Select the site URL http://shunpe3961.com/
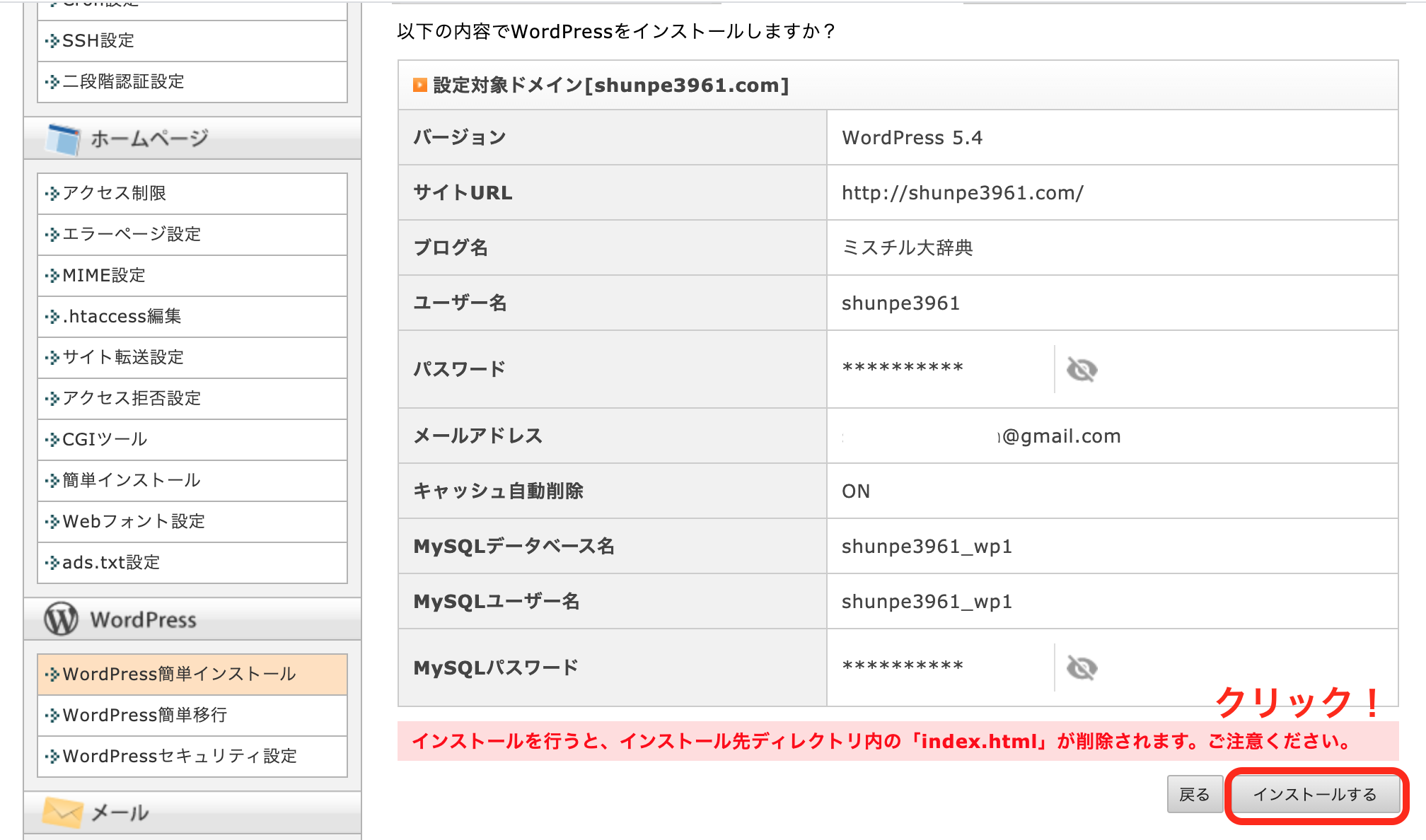 [x=962, y=193]
